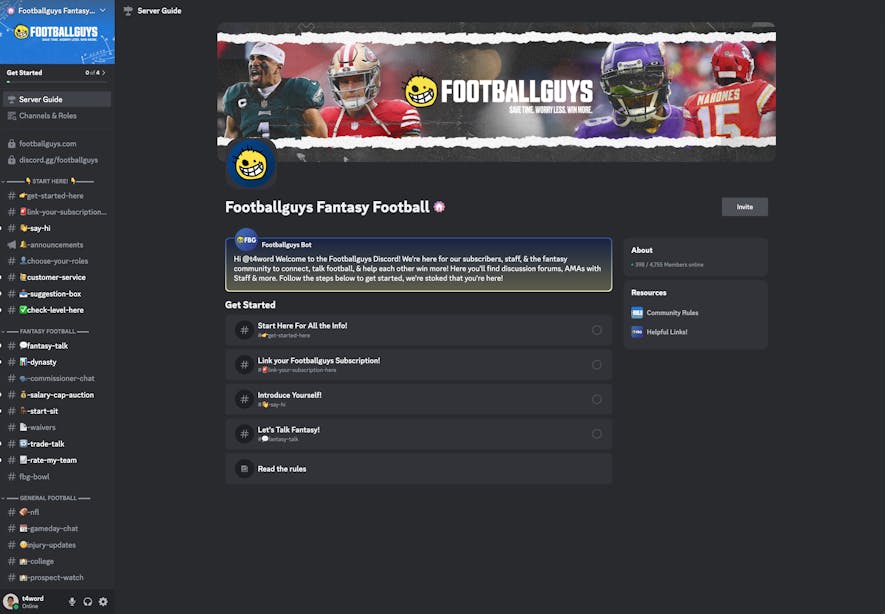Click the Read the rules icon
The image size is (885, 614).
[x=244, y=469]
